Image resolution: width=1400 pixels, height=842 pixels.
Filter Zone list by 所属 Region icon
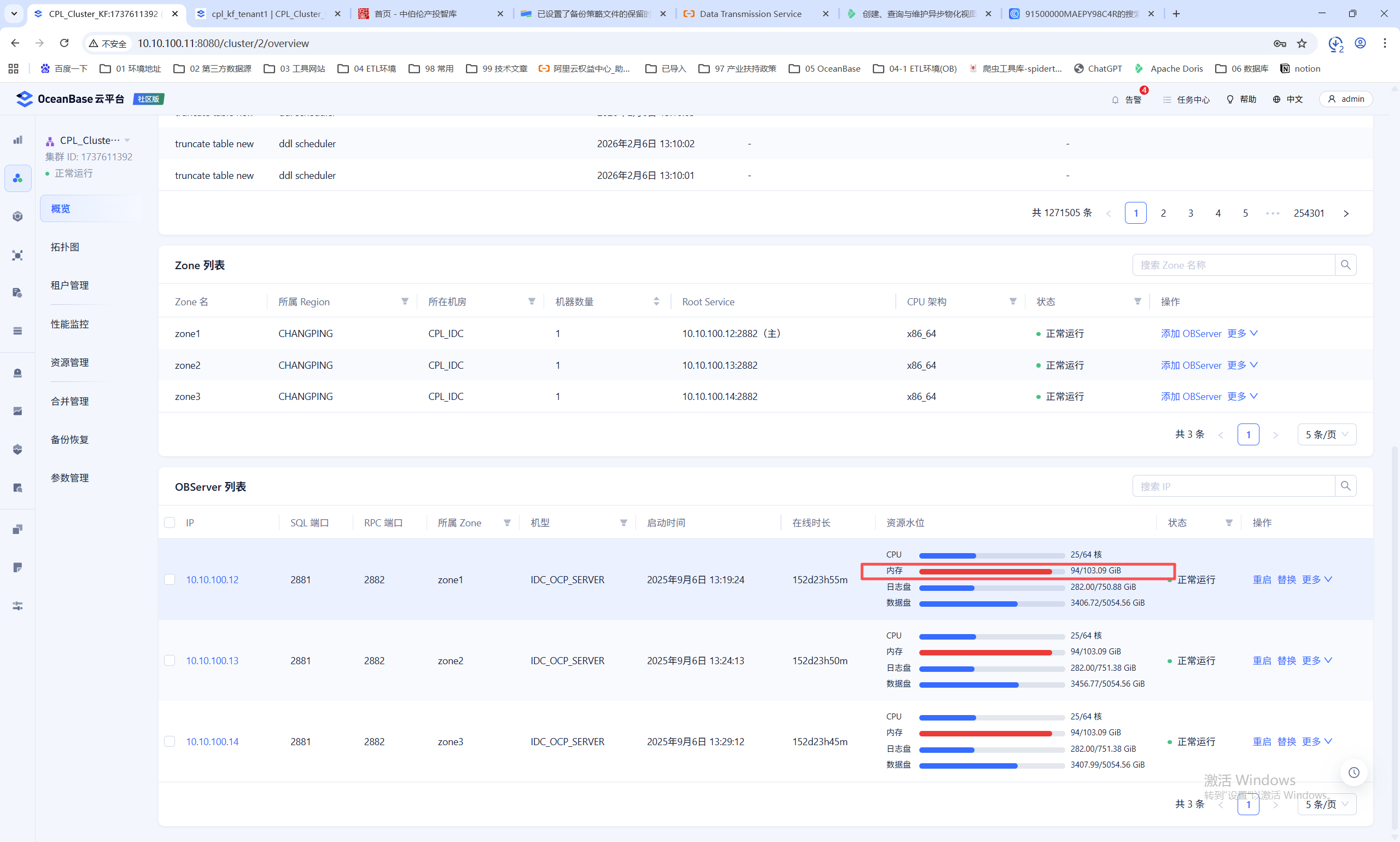pos(405,302)
